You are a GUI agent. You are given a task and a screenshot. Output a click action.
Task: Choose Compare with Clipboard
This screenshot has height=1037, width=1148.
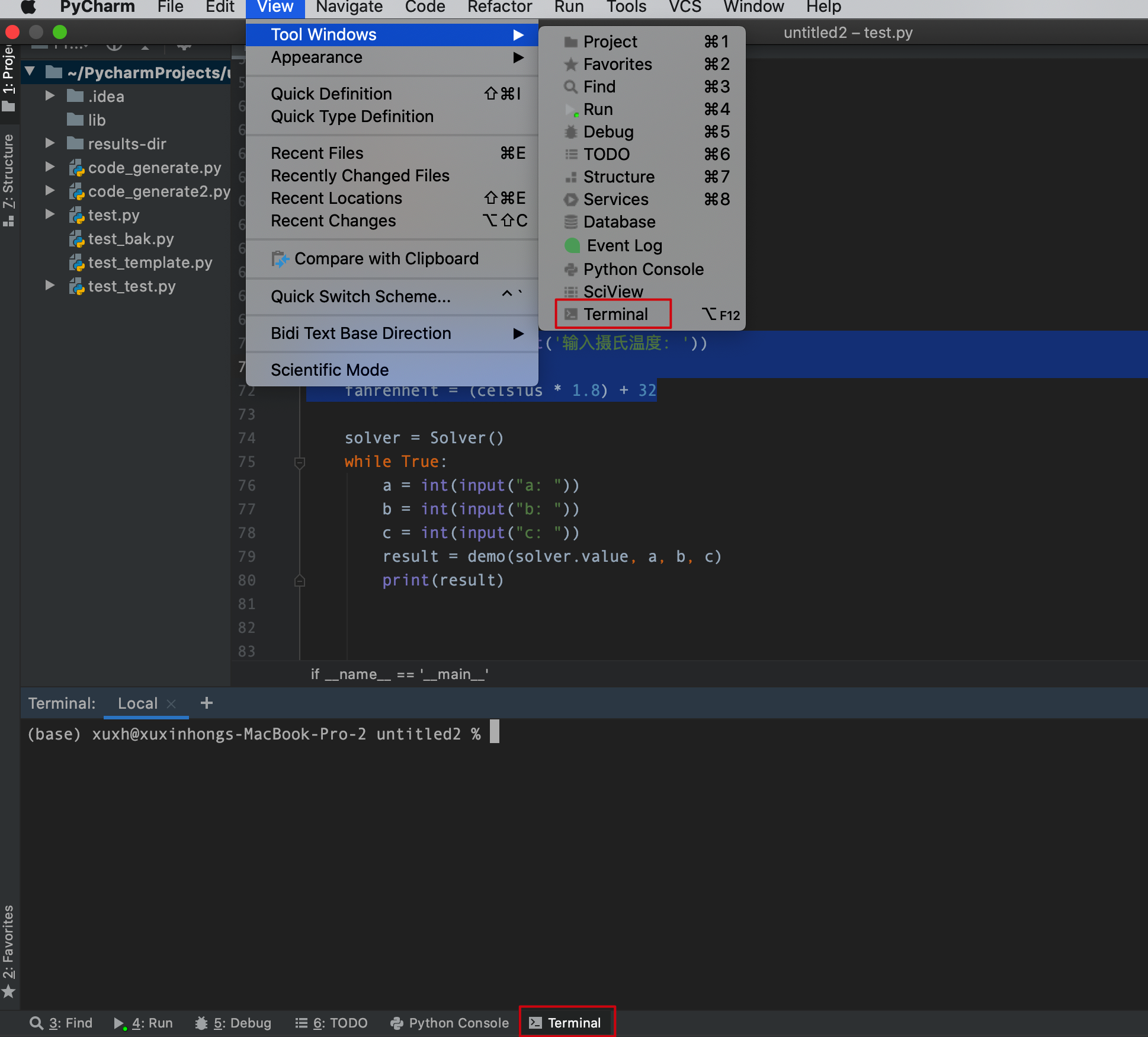pos(392,258)
